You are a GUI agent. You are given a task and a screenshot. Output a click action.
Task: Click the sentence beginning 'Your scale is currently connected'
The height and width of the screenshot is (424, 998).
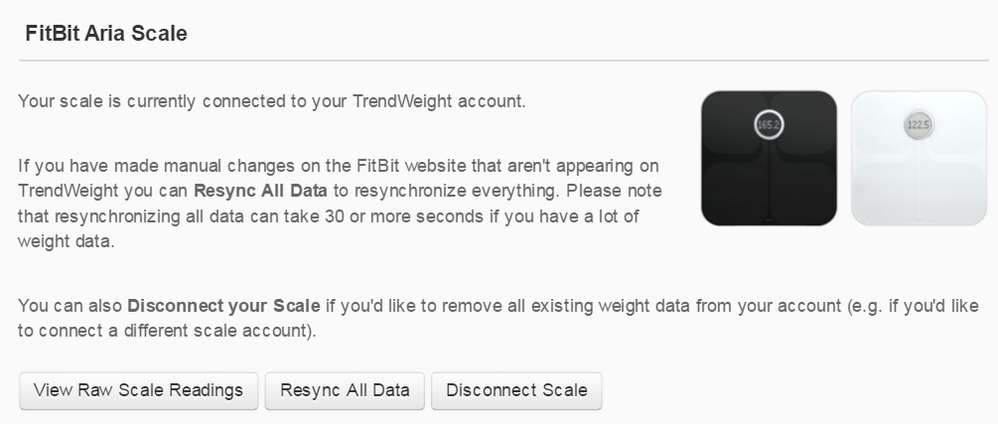(272, 101)
